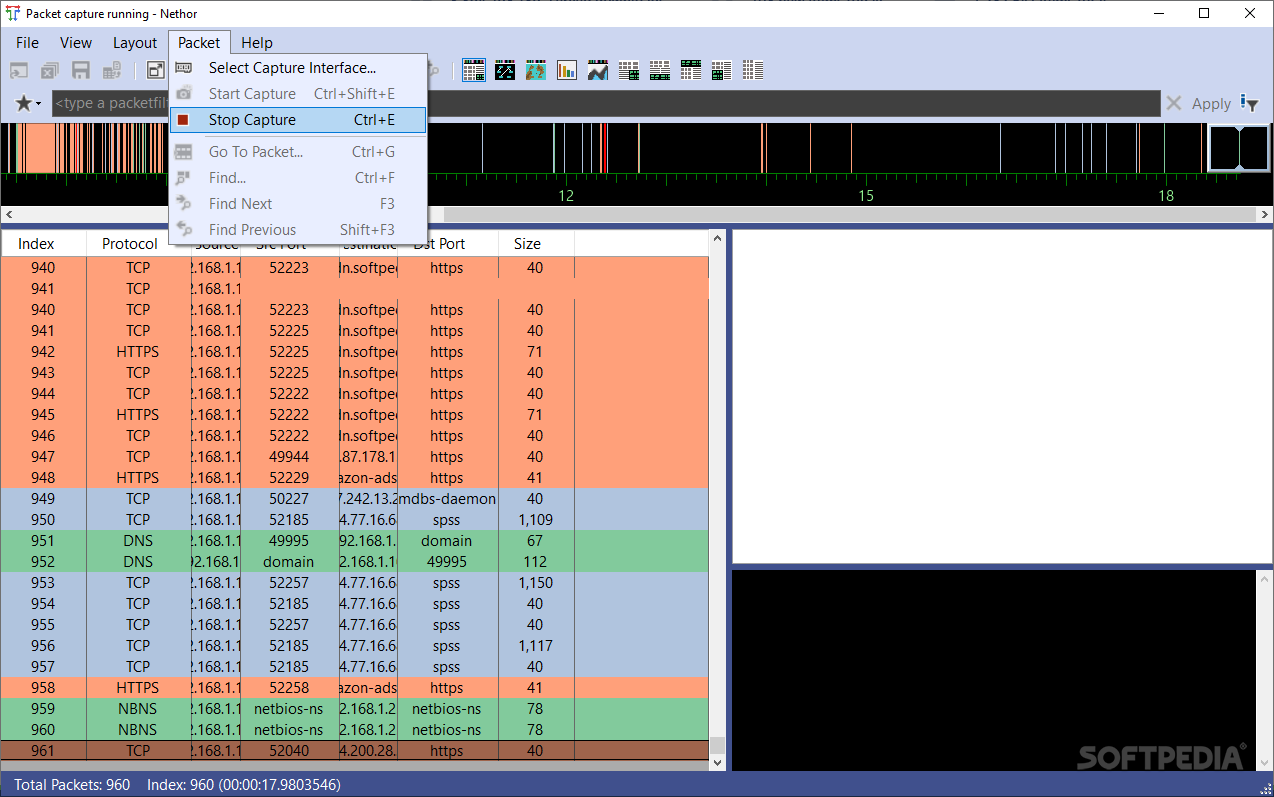Choose layout icon with green bottom-left panel
1274x797 pixels.
click(x=722, y=70)
